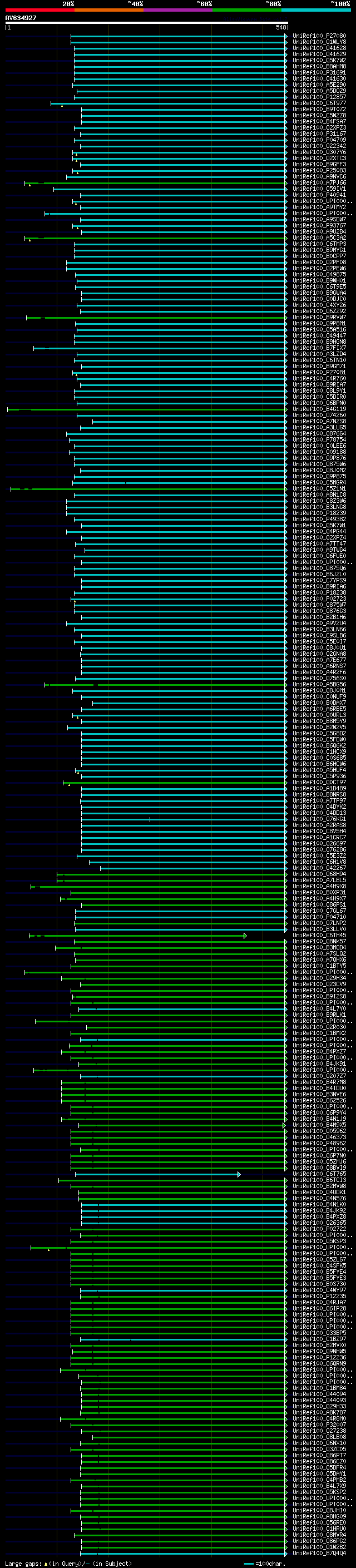The height and width of the screenshot is (1568, 356).
Task: Open hit UniRef100_Q29H34
Action: 319,979
